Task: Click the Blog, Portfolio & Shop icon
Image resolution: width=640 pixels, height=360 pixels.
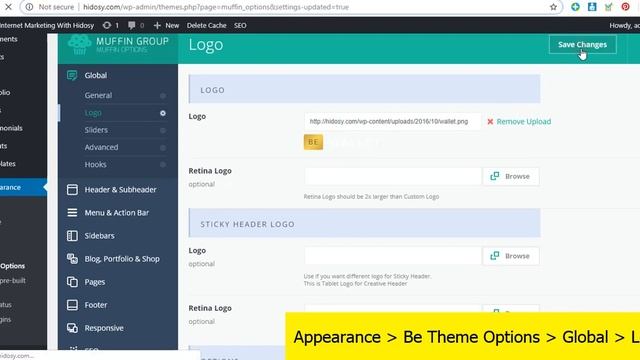Action: pos(72,259)
